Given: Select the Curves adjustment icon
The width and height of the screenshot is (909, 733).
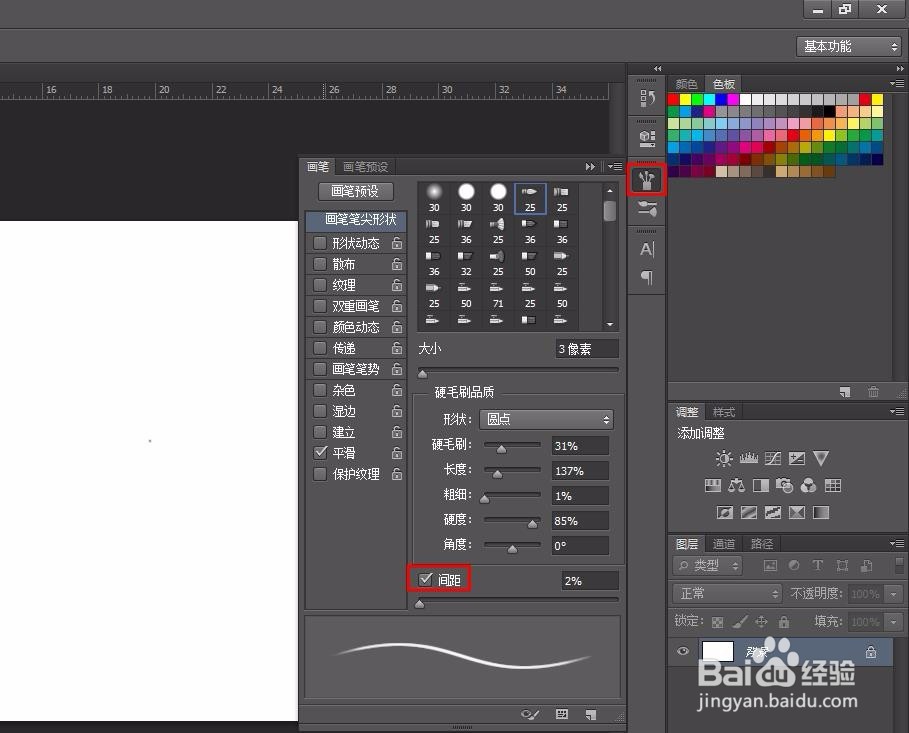Looking at the screenshot, I should 772,458.
